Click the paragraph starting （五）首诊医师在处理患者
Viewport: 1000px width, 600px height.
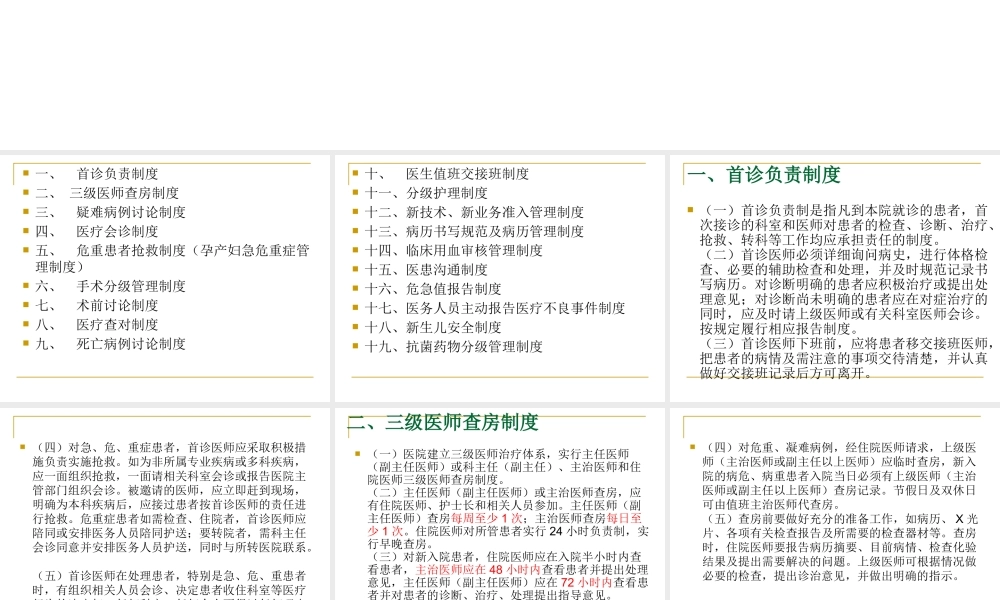click(x=170, y=584)
